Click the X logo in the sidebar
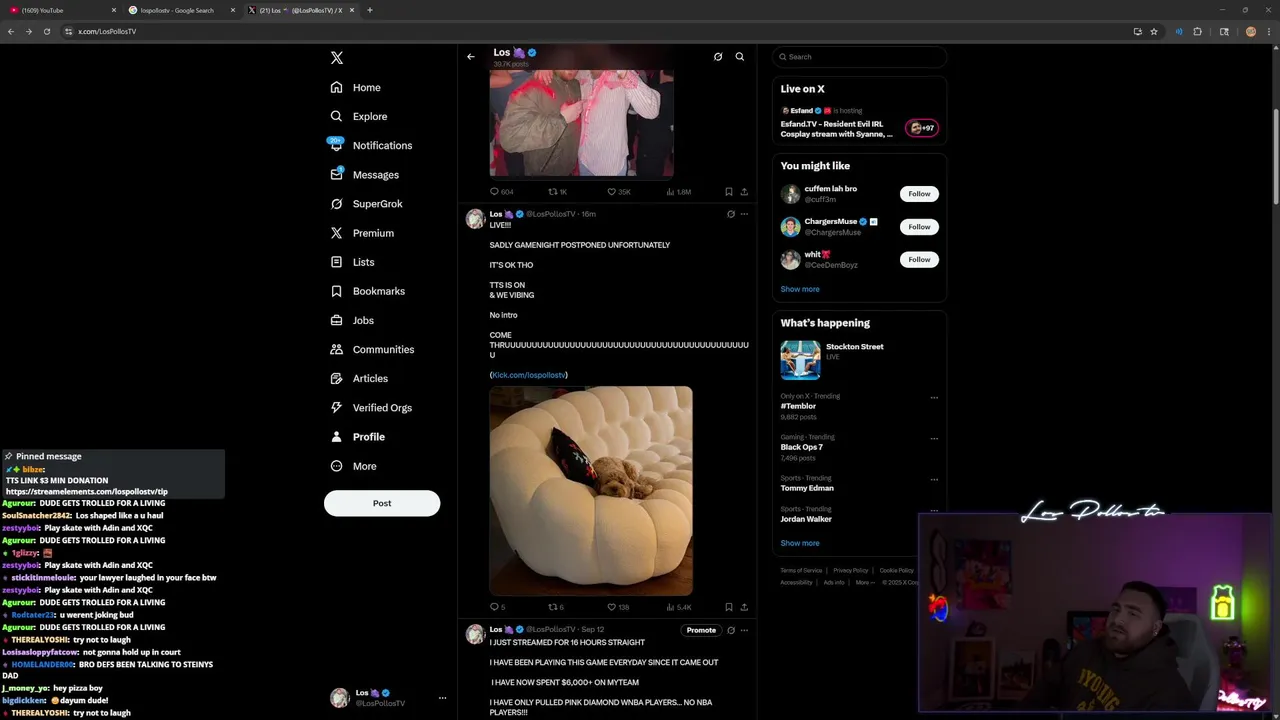1280x720 pixels. click(337, 58)
